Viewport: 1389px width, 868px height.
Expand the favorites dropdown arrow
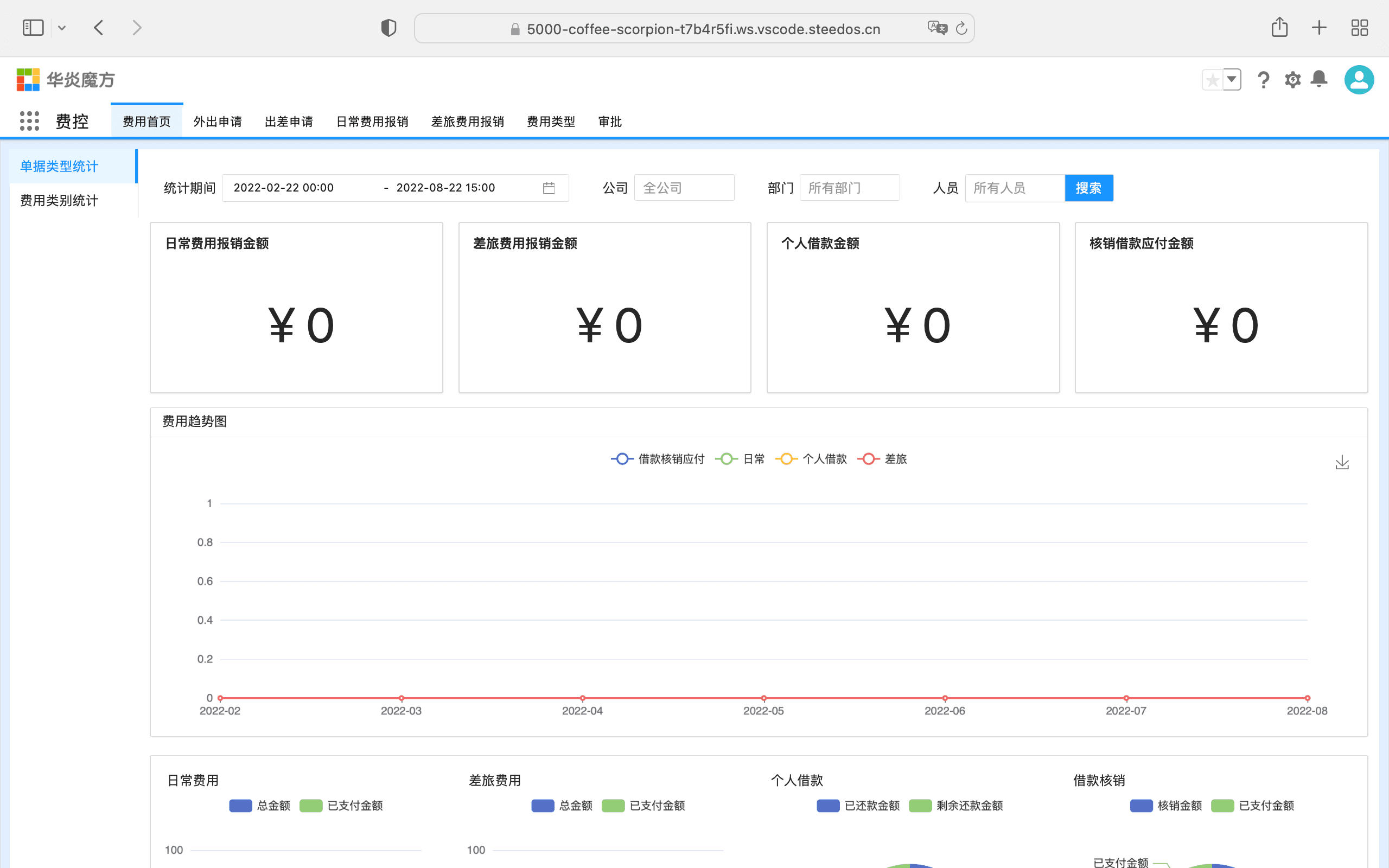coord(1232,80)
